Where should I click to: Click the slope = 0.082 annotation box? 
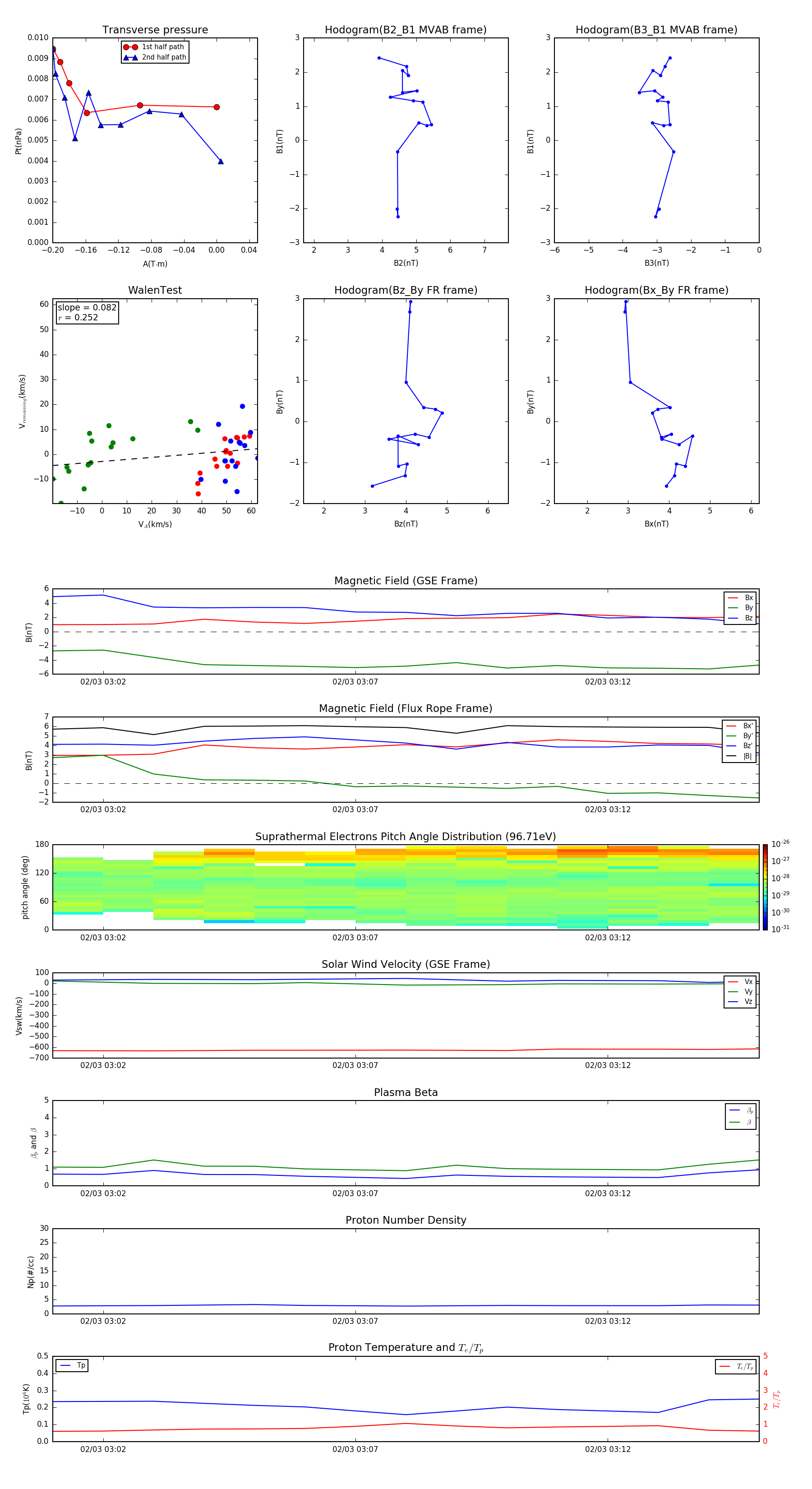[x=87, y=312]
